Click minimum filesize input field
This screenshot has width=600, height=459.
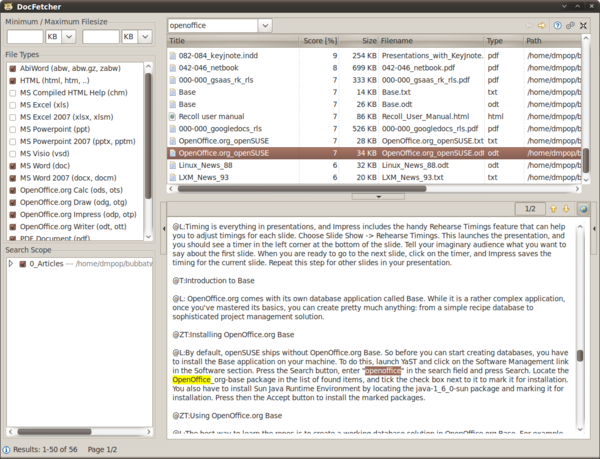click(x=25, y=37)
